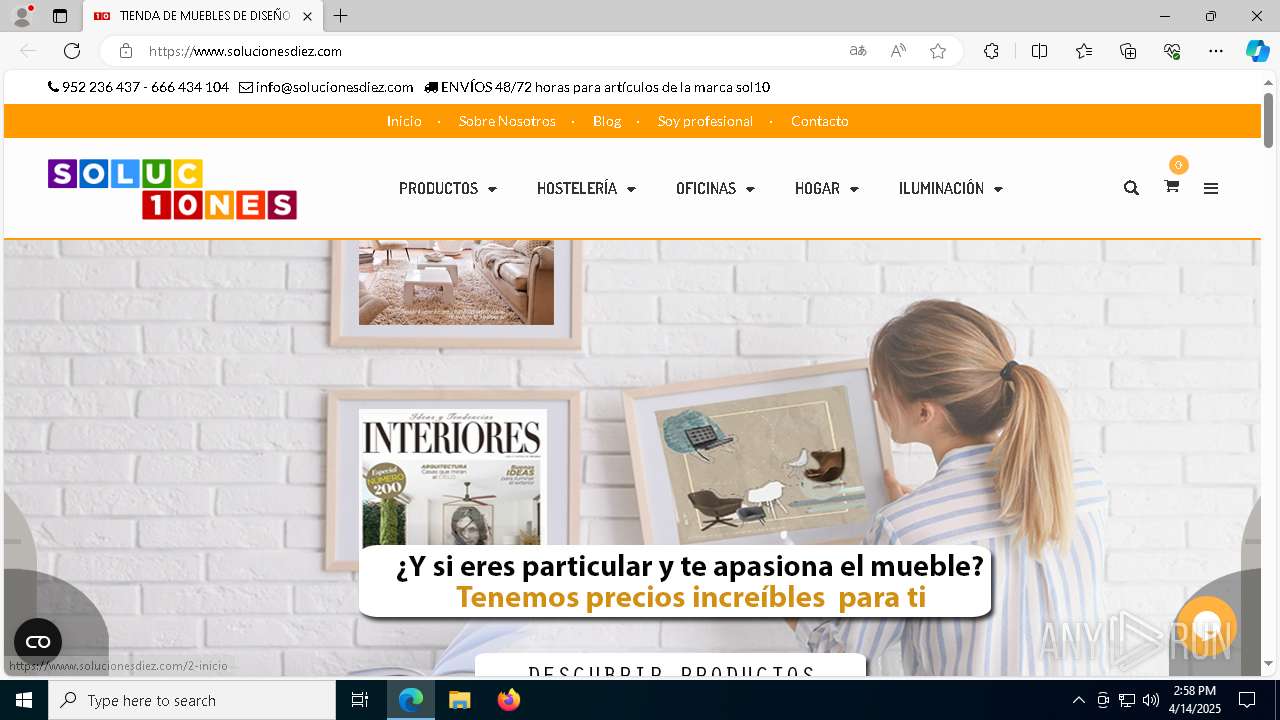1280x720 pixels.
Task: Click the translate page icon
Action: click(858, 51)
